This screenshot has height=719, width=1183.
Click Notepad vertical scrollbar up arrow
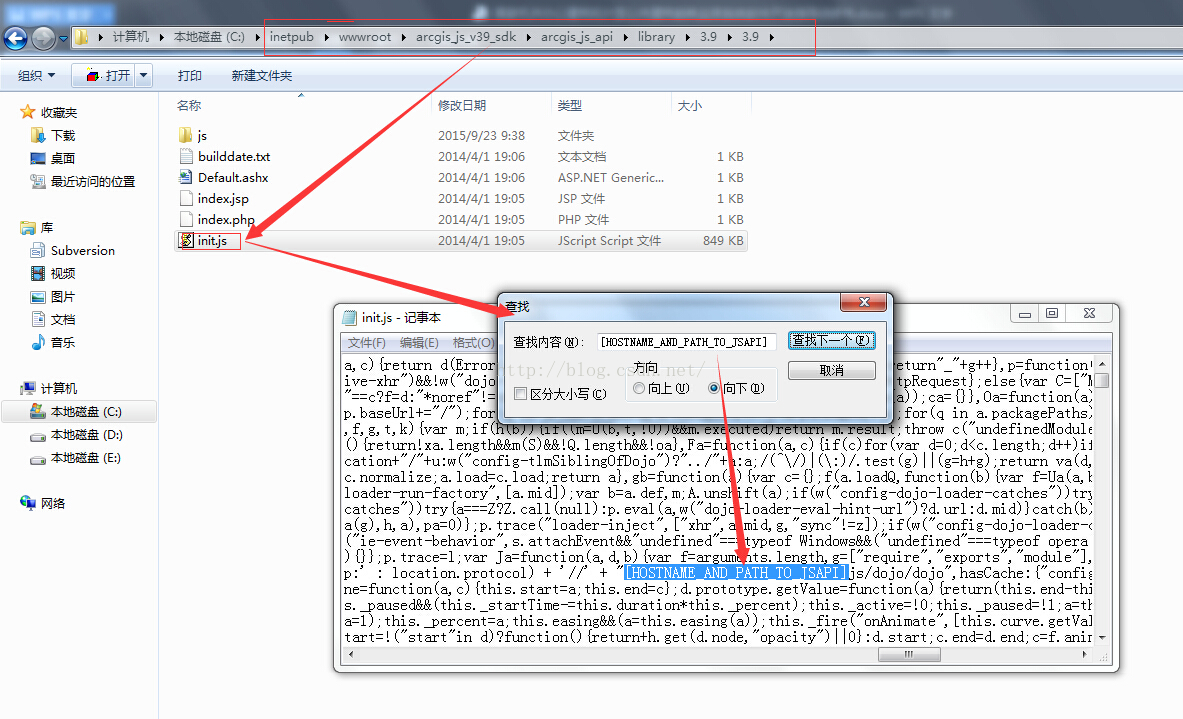click(1102, 364)
